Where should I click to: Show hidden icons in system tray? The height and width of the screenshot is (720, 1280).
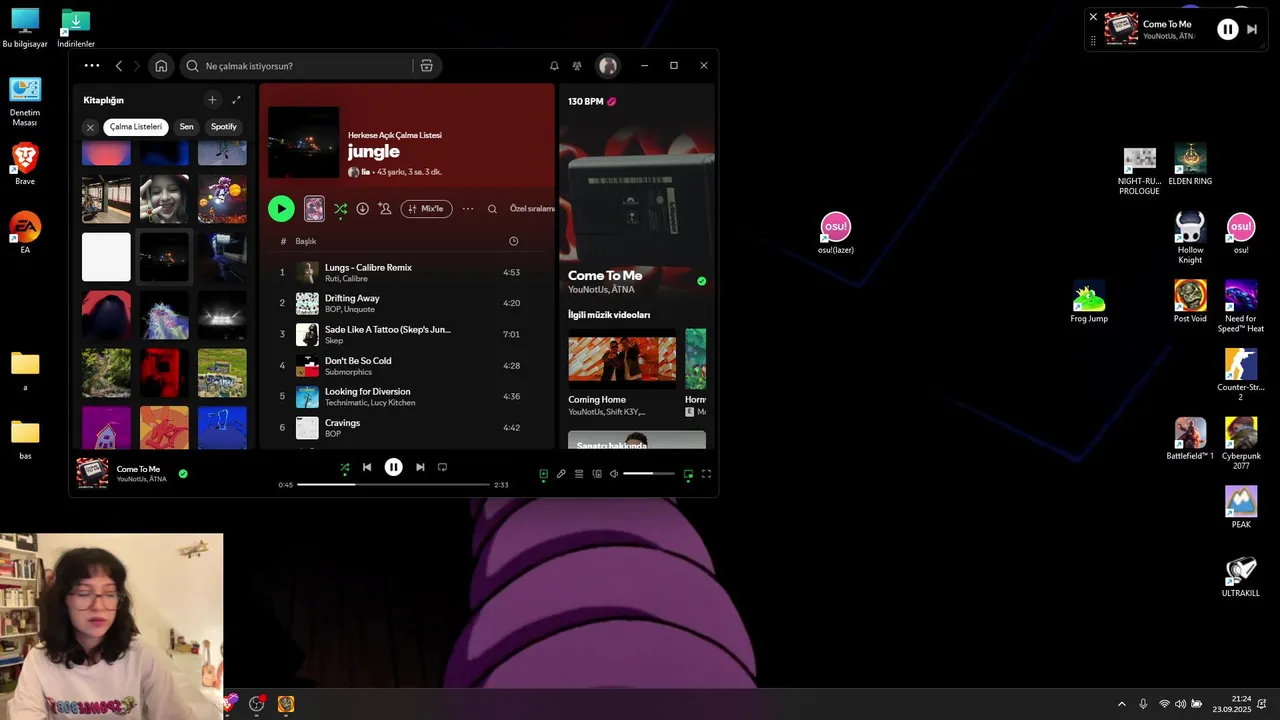coord(1121,704)
